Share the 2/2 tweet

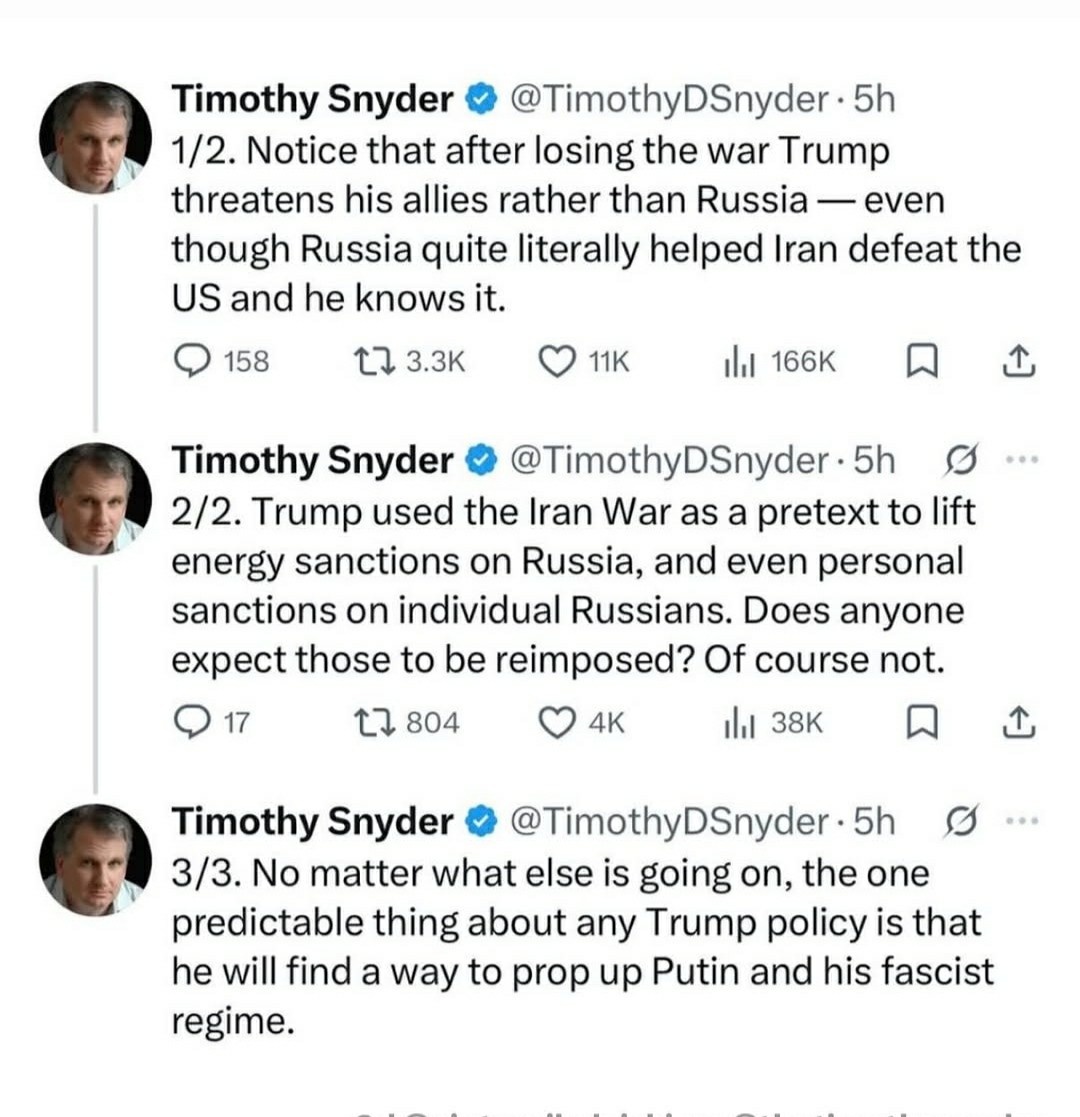[x=1017, y=722]
